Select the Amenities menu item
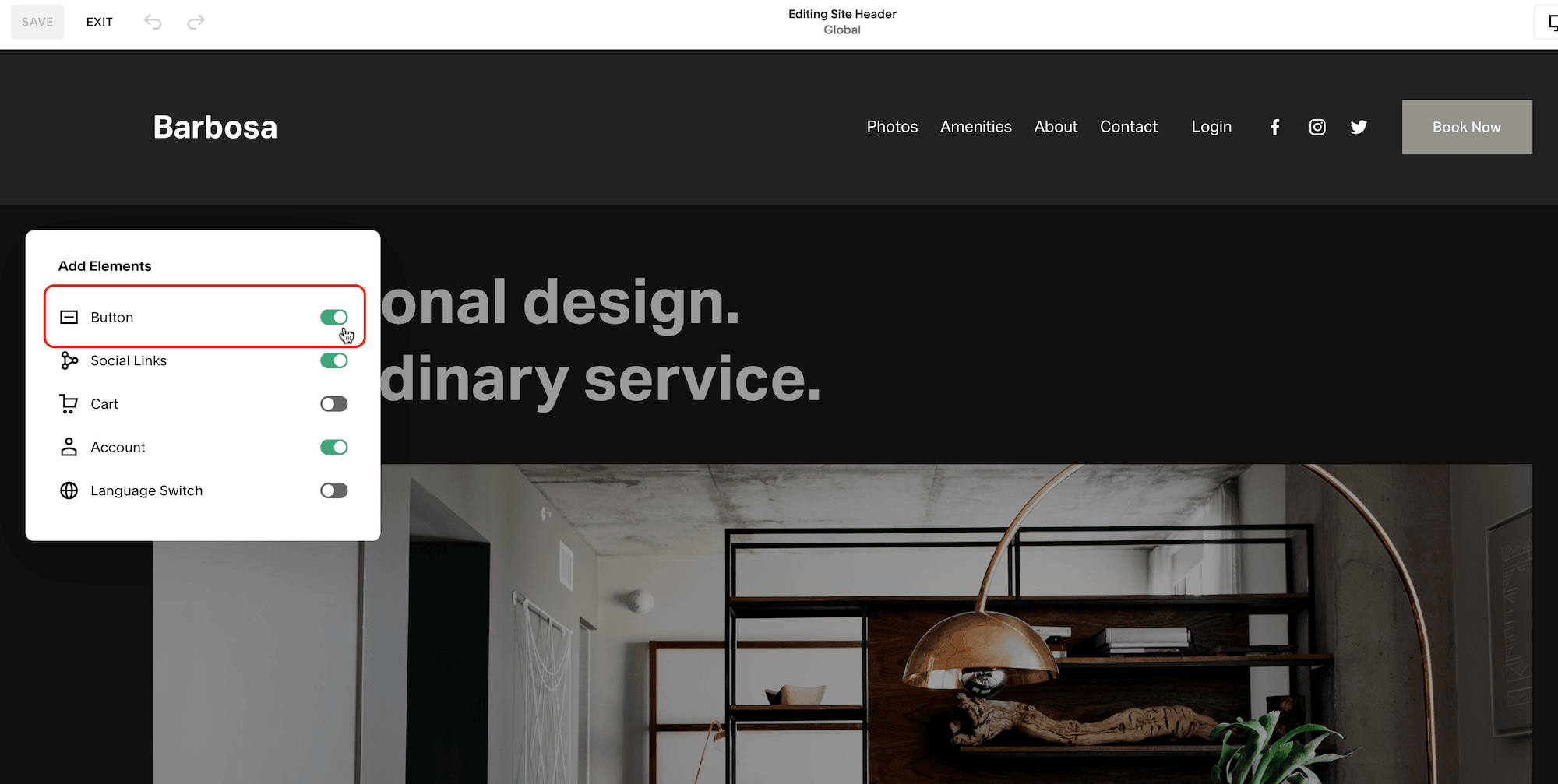Image resolution: width=1558 pixels, height=784 pixels. [975, 127]
